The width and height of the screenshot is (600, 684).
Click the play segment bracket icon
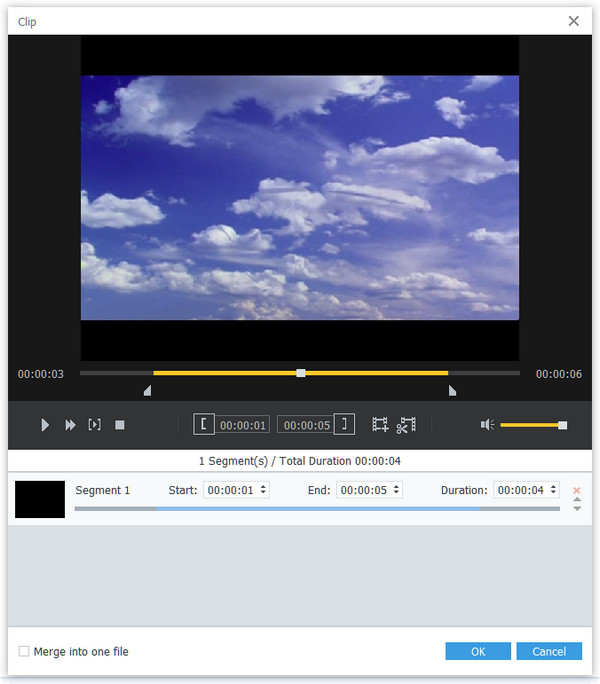95,424
